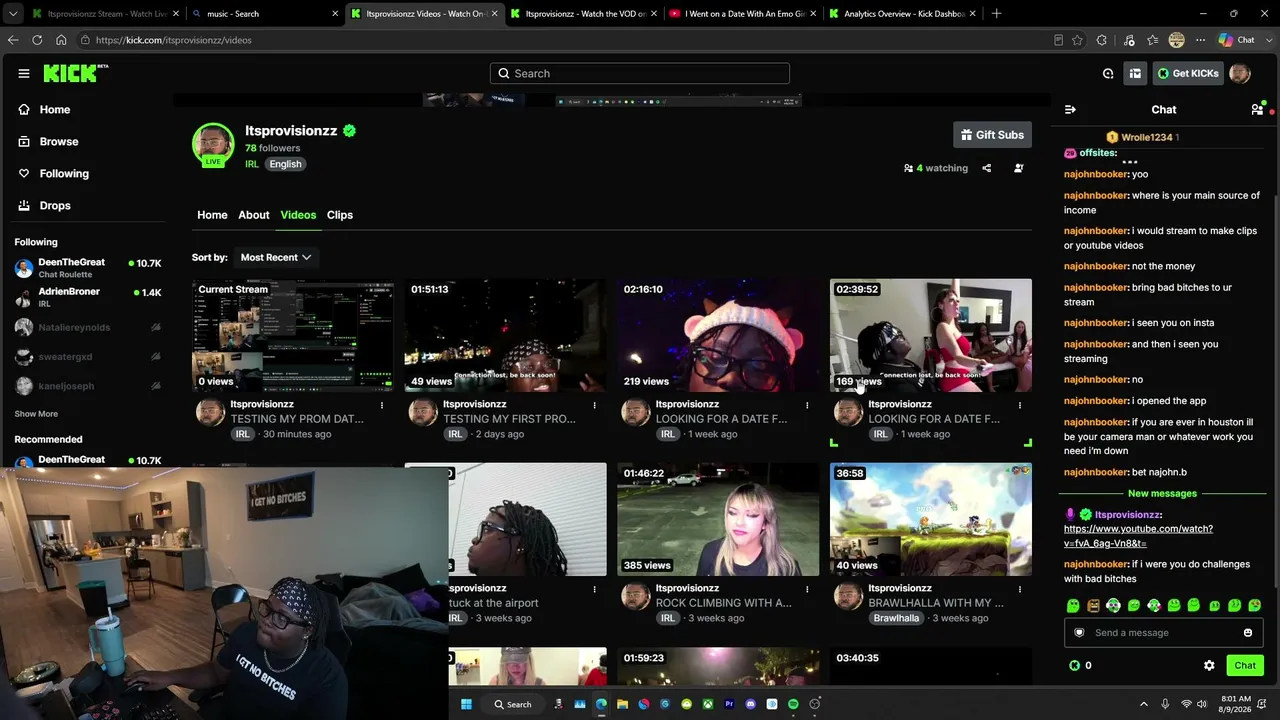This screenshot has height=720, width=1280.
Task: Click the browser address bar URL
Action: tap(174, 40)
